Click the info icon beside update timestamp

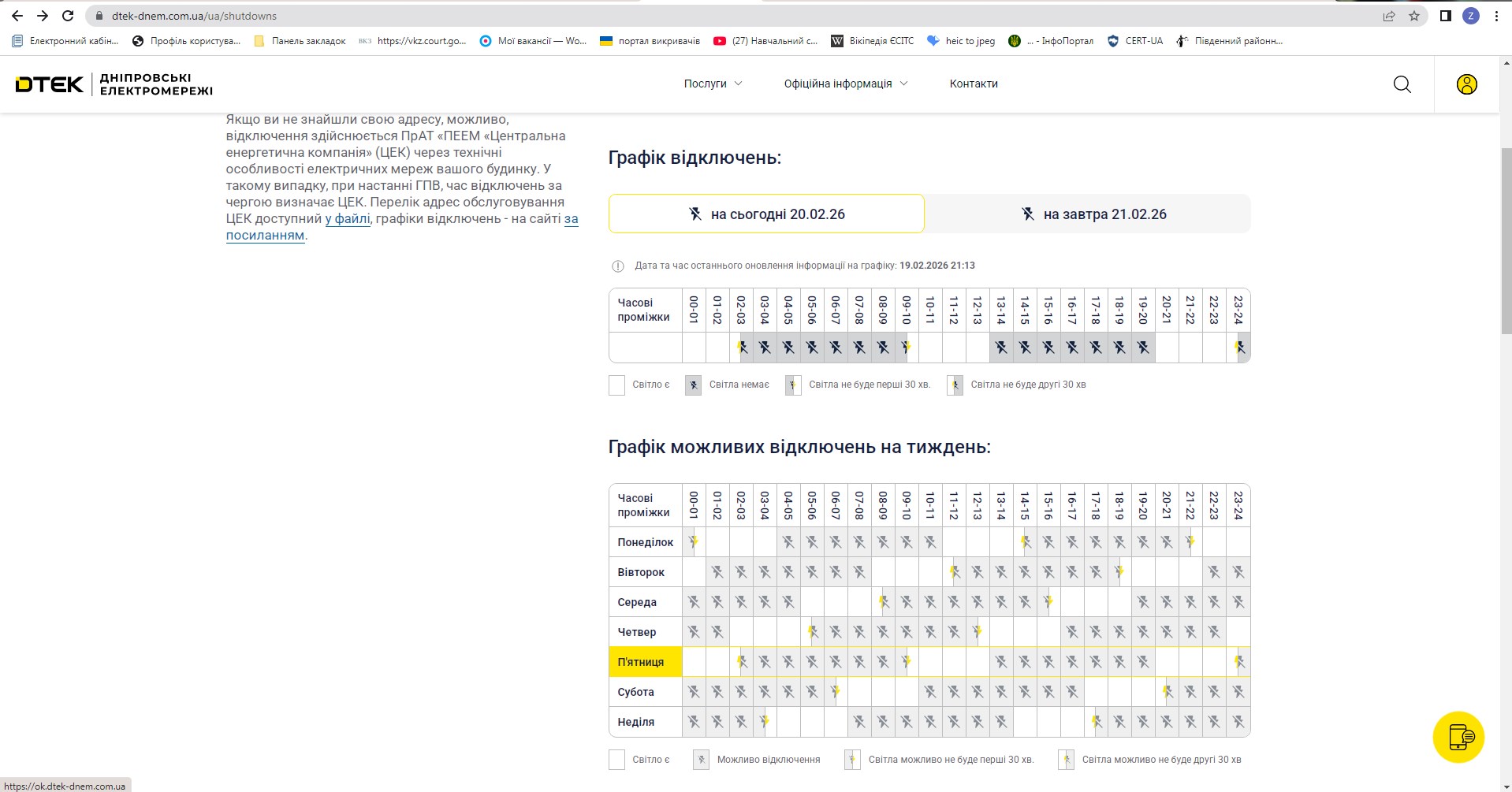618,266
